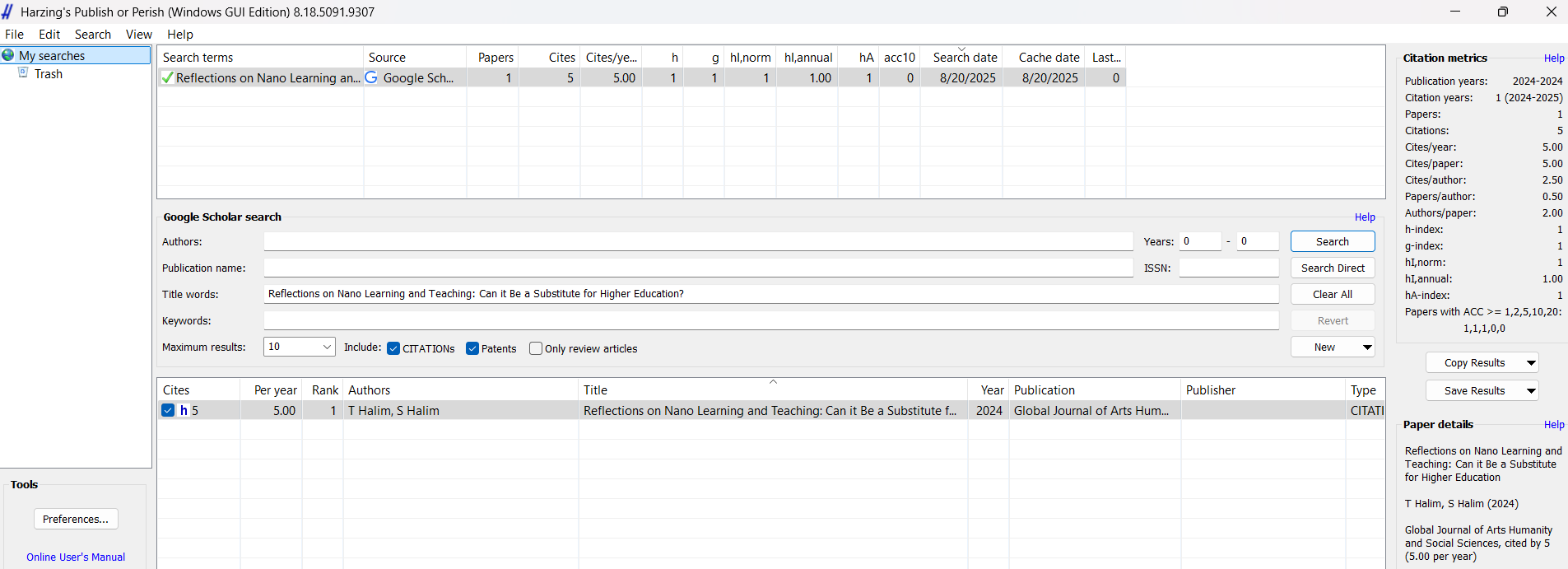Sort results by the Per year column header
Image resolution: width=1568 pixels, height=569 pixels.
(x=271, y=390)
